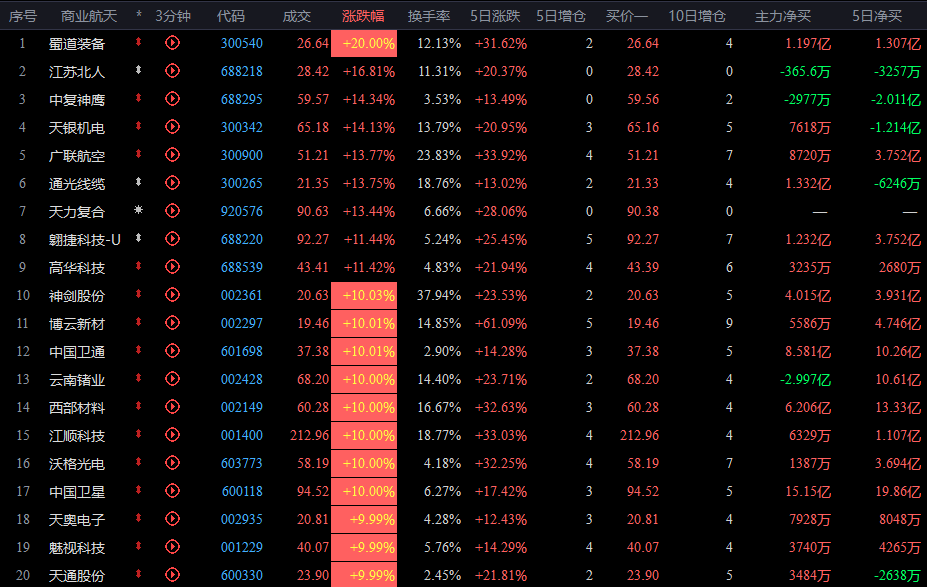Open the play icon for 天通股份
The image size is (927, 587).
click(x=172, y=576)
